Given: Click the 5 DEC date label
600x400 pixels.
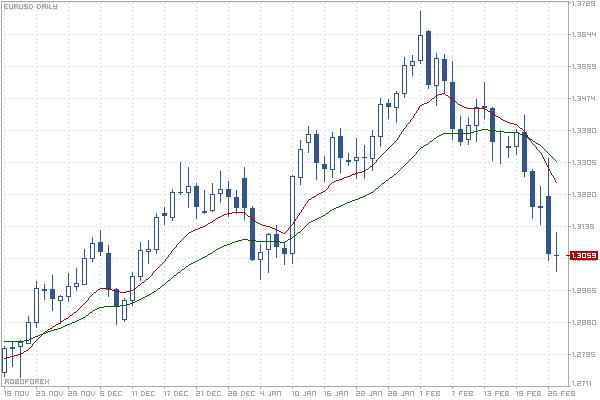Looking at the screenshot, I should tap(111, 393).
